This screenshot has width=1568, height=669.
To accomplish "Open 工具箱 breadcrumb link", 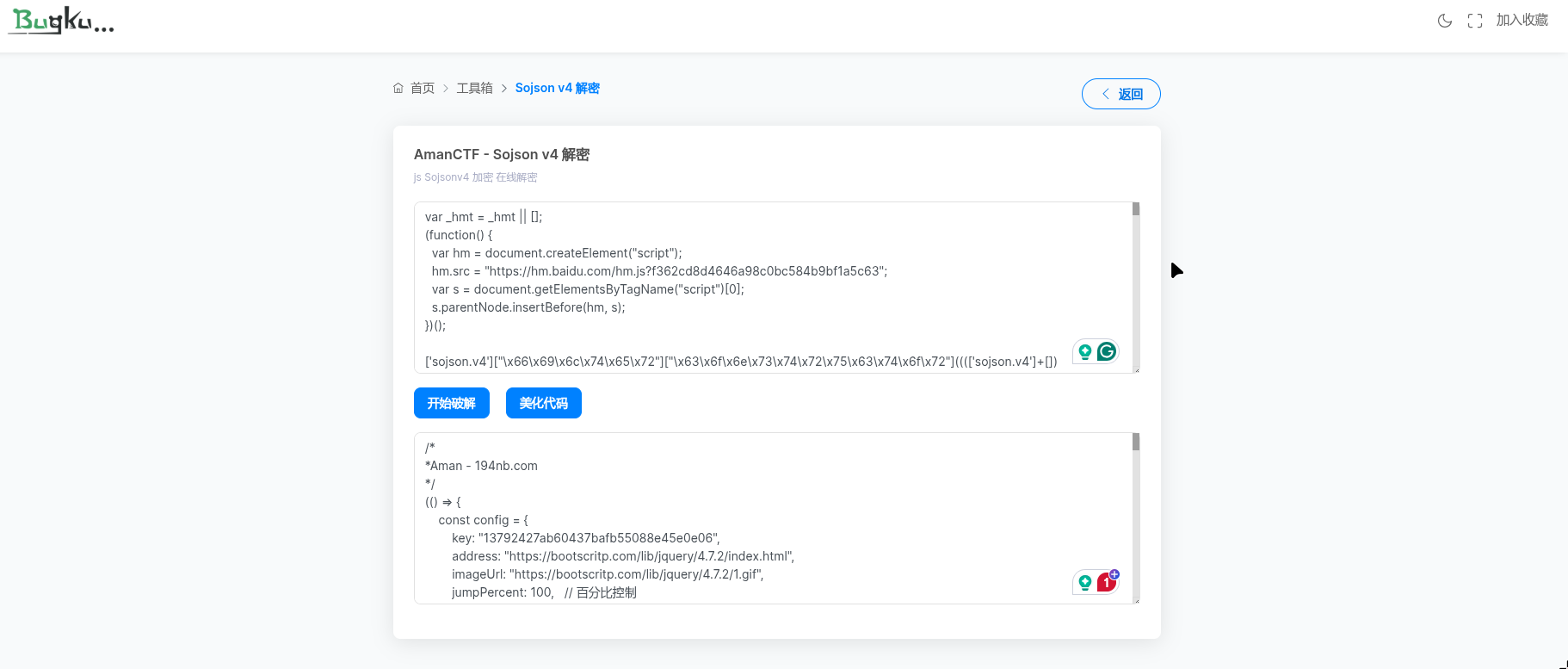I will (x=475, y=88).
